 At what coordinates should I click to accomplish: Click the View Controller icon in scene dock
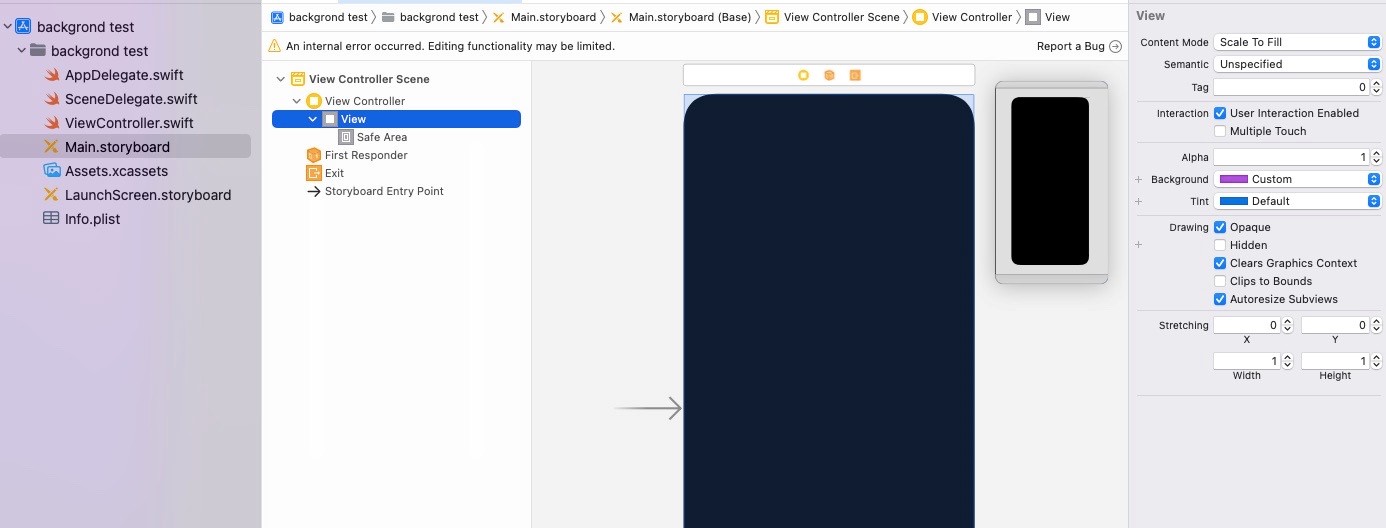[x=803, y=75]
